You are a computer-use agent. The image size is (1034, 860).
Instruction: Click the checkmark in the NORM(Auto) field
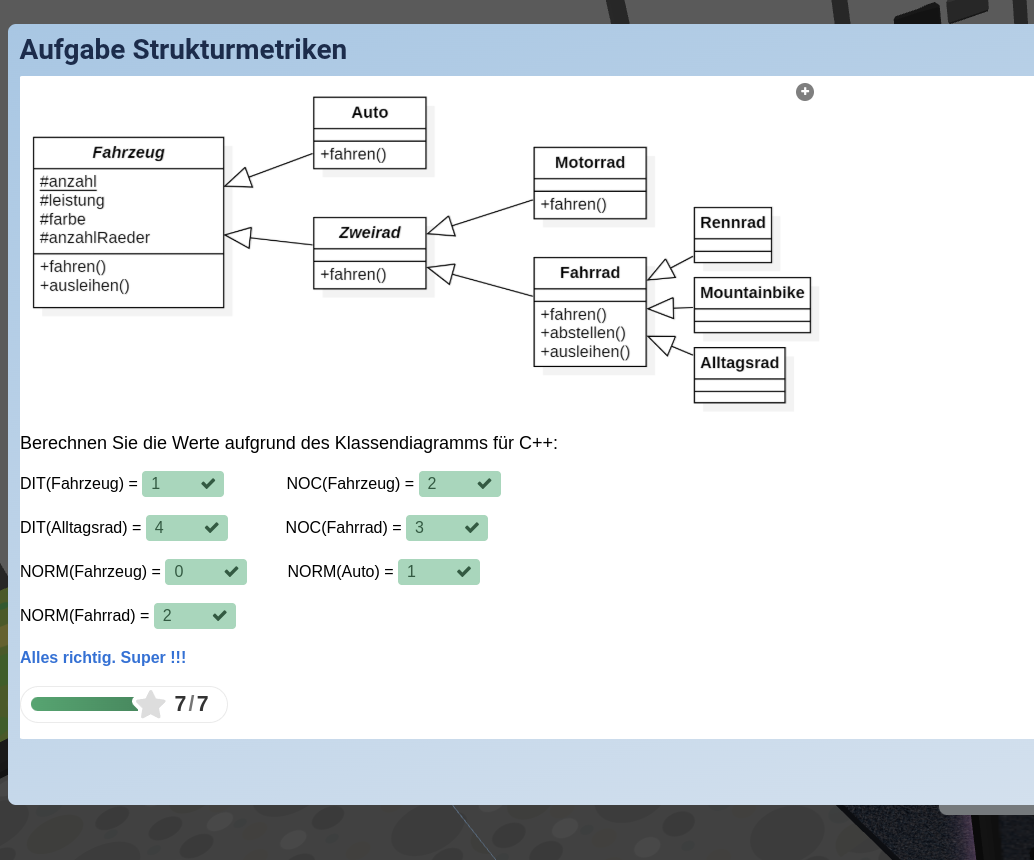tap(463, 571)
